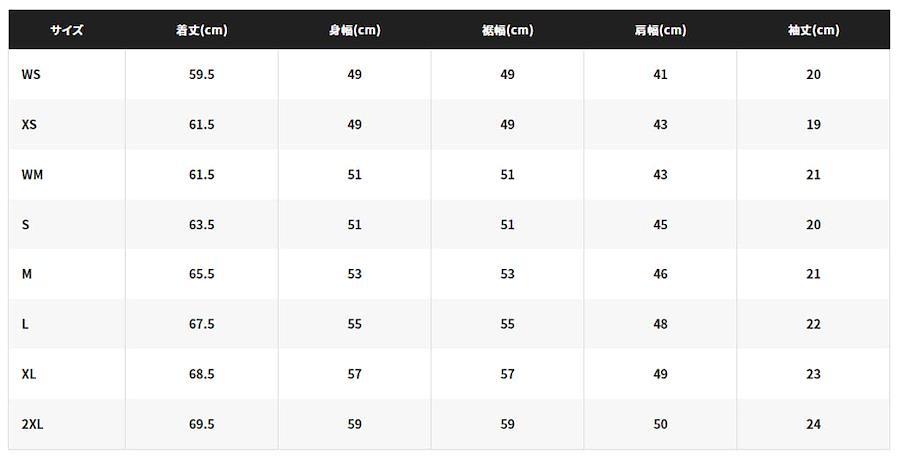Select the 67.5 length cell for L
Screen dimensions: 899x464
(201, 324)
